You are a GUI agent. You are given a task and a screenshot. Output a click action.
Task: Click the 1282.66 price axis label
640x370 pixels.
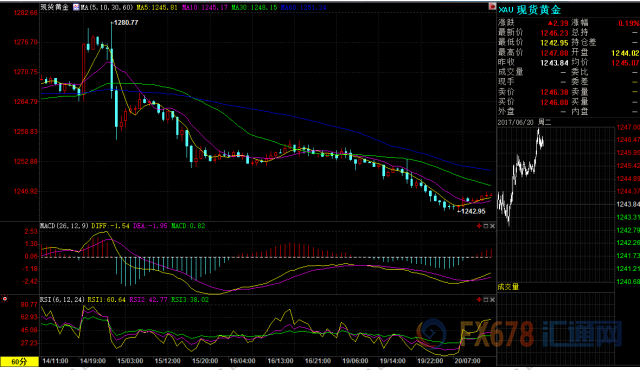25,13
